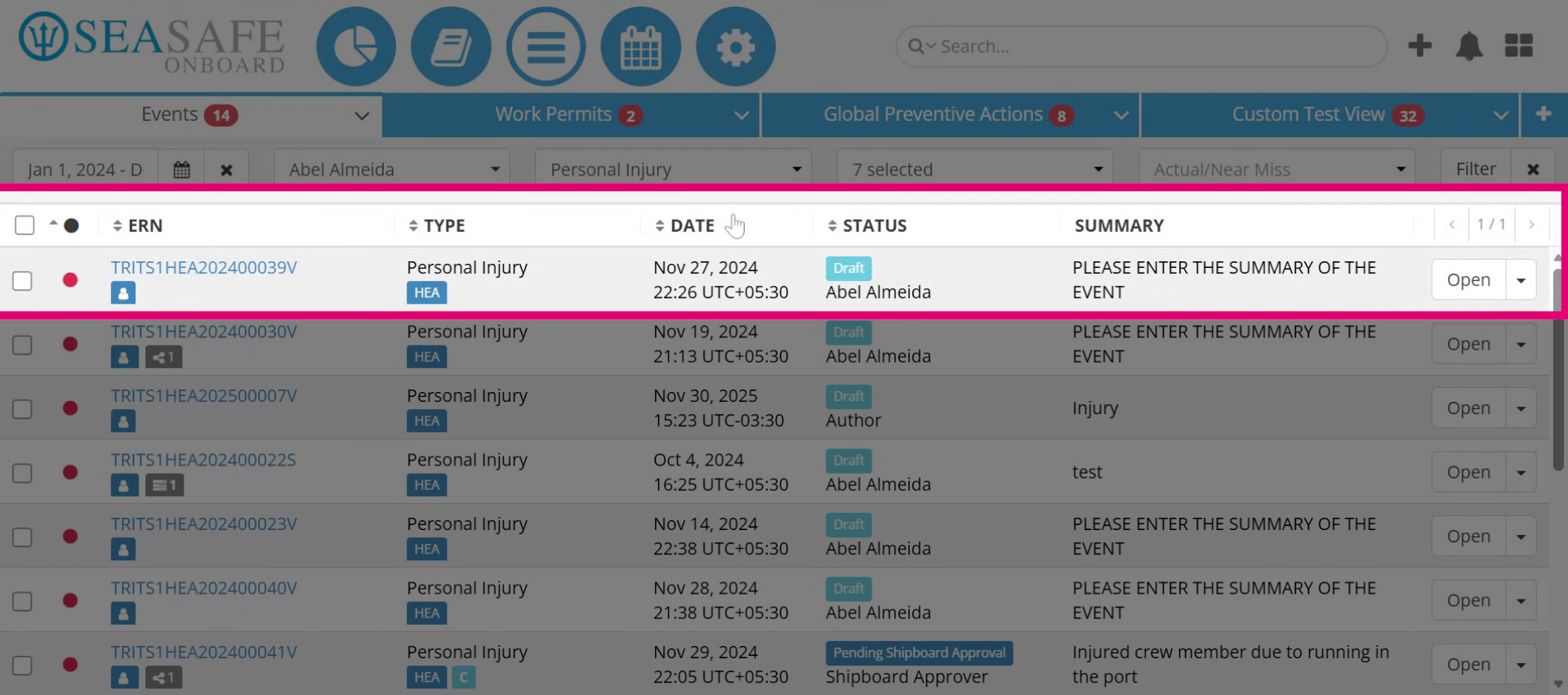
Task: Click the Filter button
Action: (1476, 169)
